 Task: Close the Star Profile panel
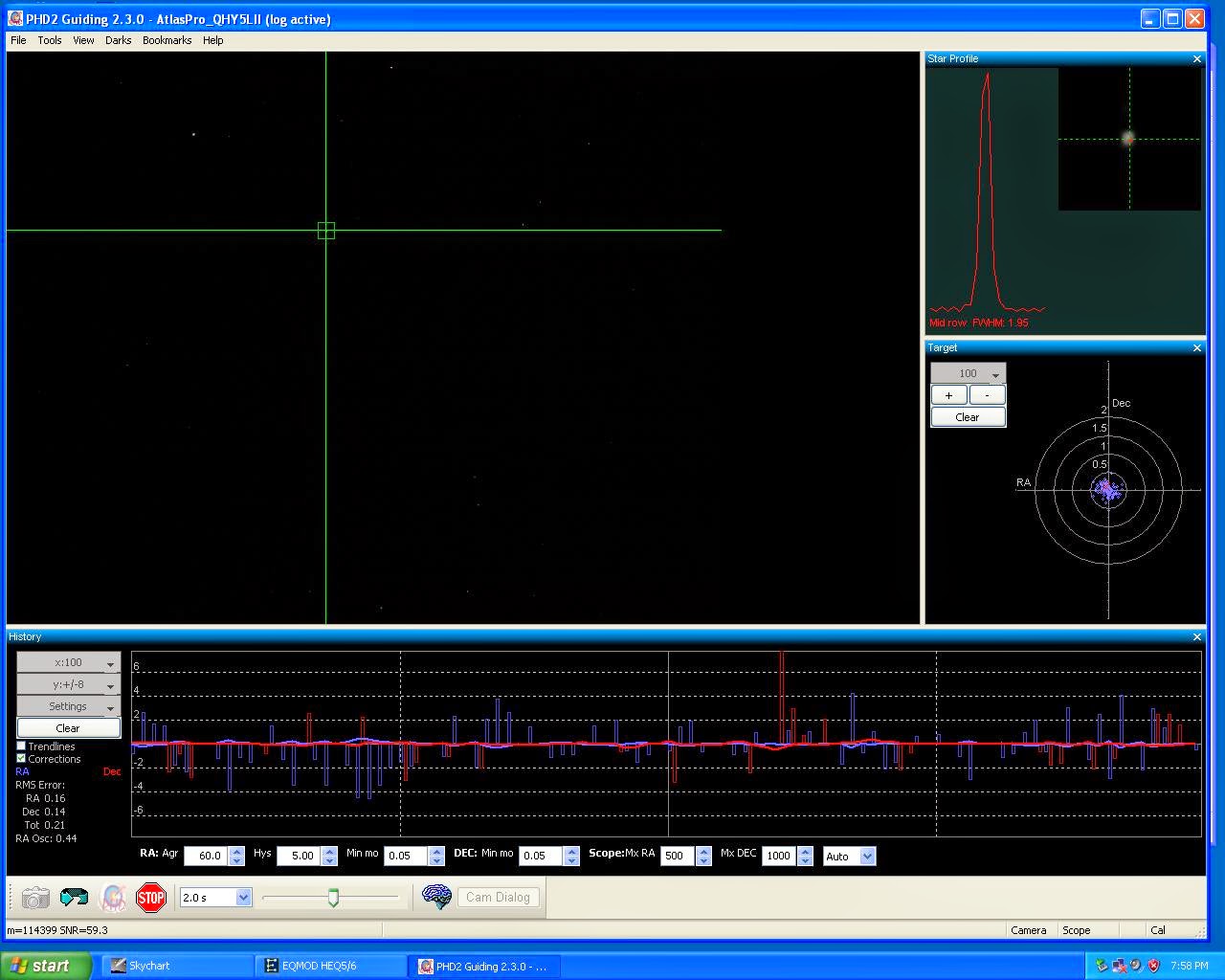[1196, 59]
